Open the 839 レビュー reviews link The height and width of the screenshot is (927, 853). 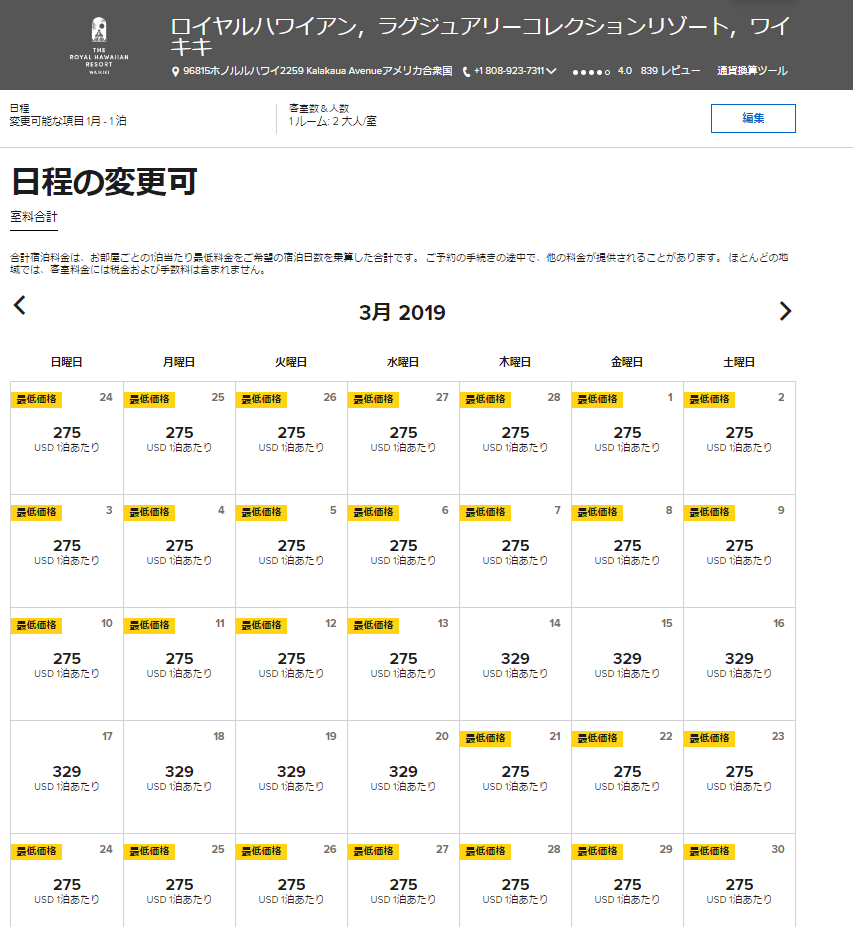[670, 71]
